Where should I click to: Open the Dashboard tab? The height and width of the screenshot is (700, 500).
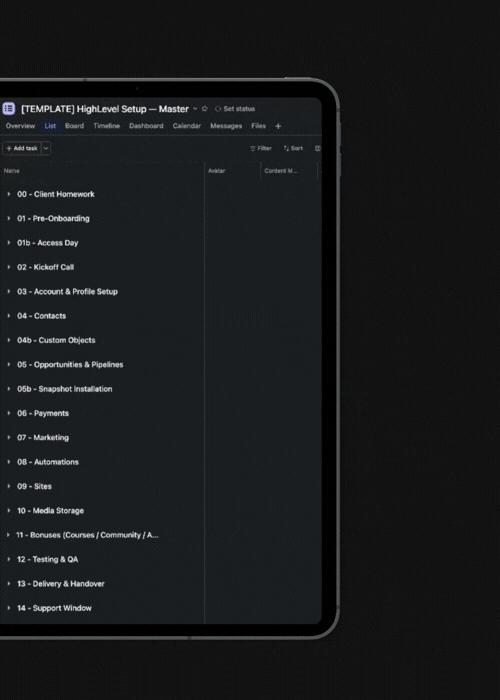[x=146, y=126]
